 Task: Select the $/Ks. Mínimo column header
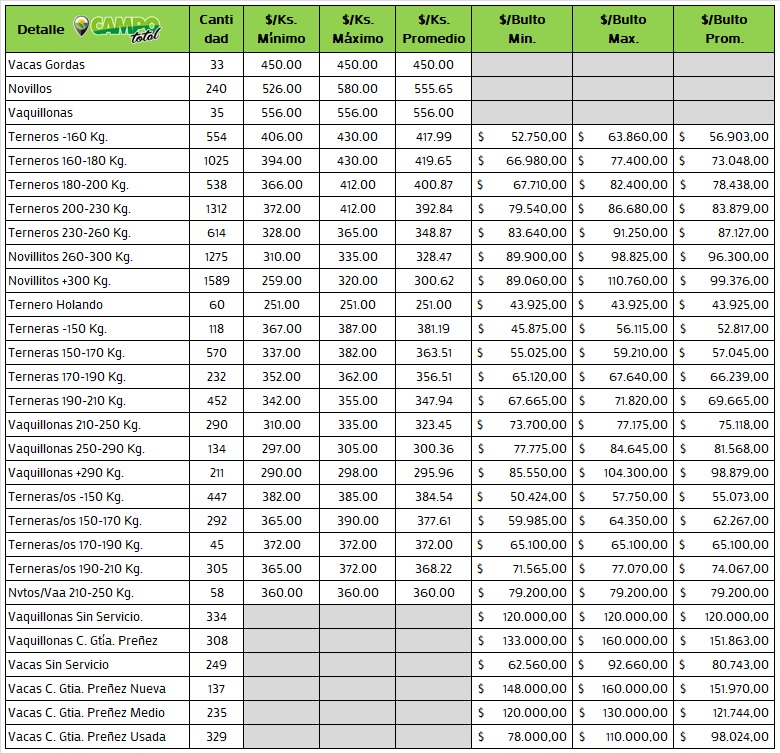(x=281, y=29)
